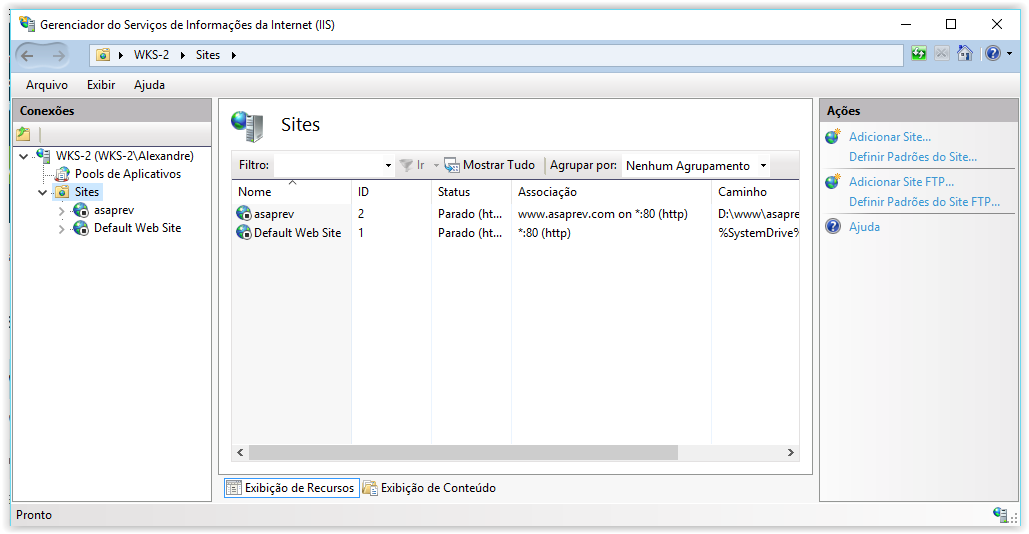
Task: Click the Home icon in navigation toolbar
Action: click(x=964, y=54)
